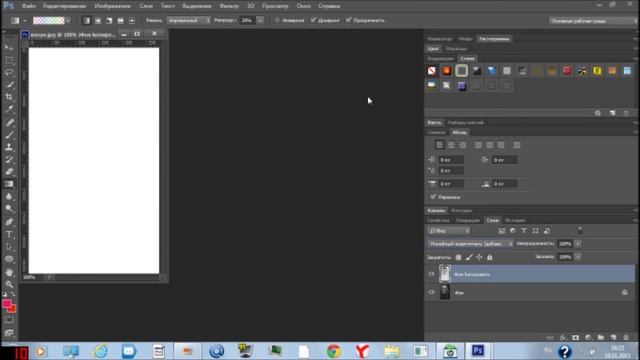The height and width of the screenshot is (360, 640).
Task: Choose the reflected gradient type button
Action: tap(120, 20)
